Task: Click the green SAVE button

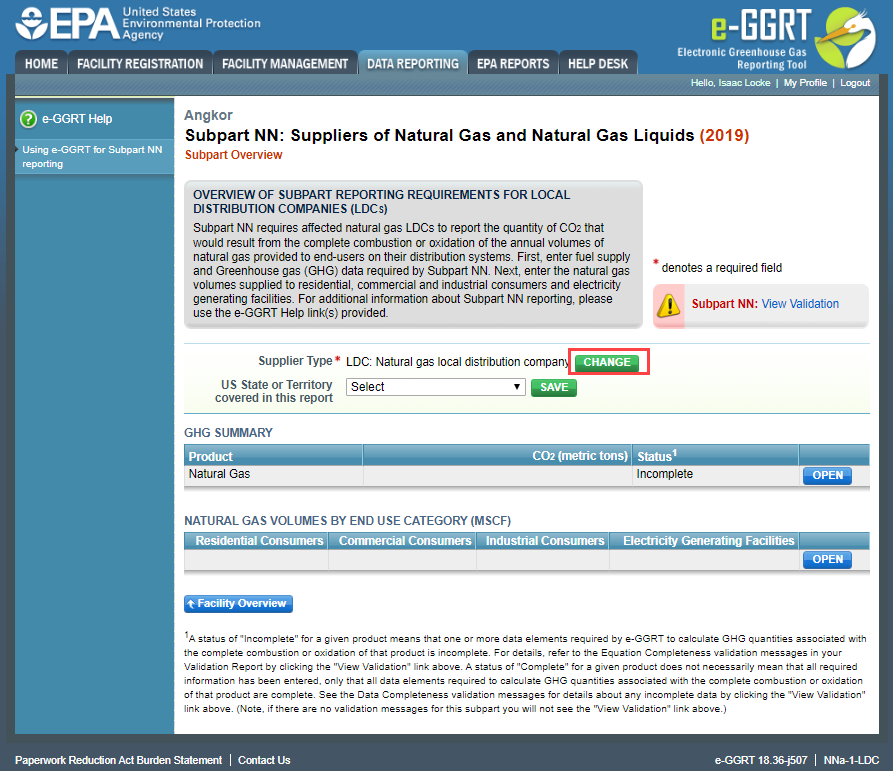Action: (554, 388)
